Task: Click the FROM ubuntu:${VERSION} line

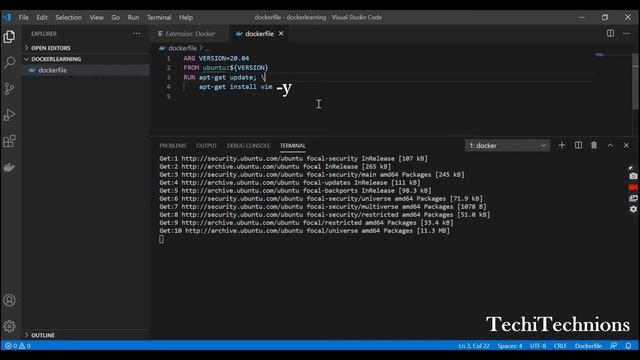Action: coord(226,68)
